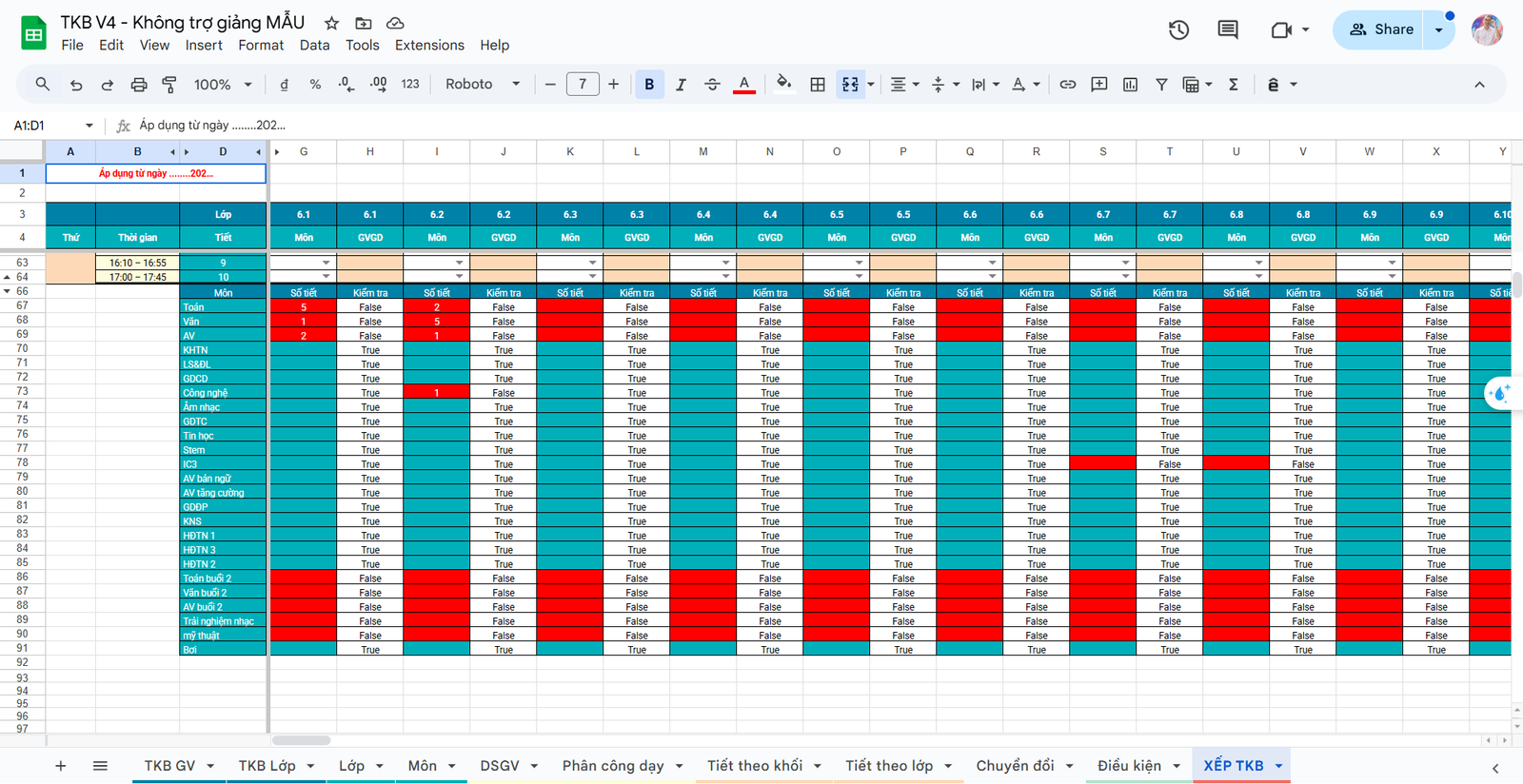This screenshot has width=1523, height=784.
Task: Activate the paint format tool
Action: 169,85
